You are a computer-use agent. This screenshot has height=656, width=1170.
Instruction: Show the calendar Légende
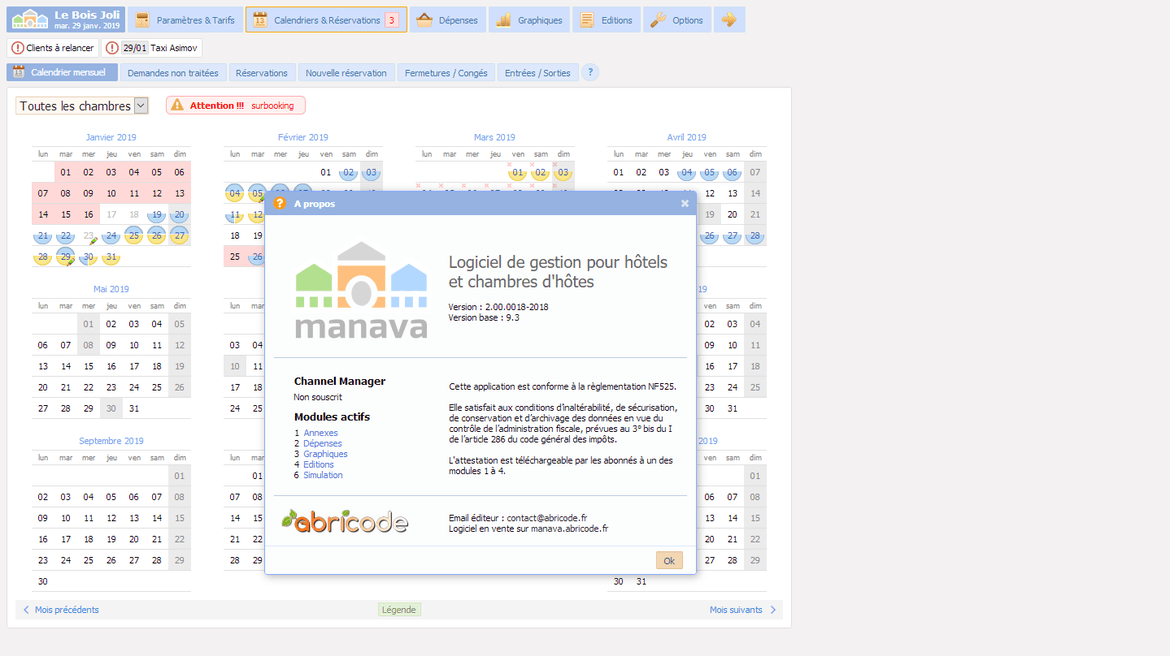point(399,610)
